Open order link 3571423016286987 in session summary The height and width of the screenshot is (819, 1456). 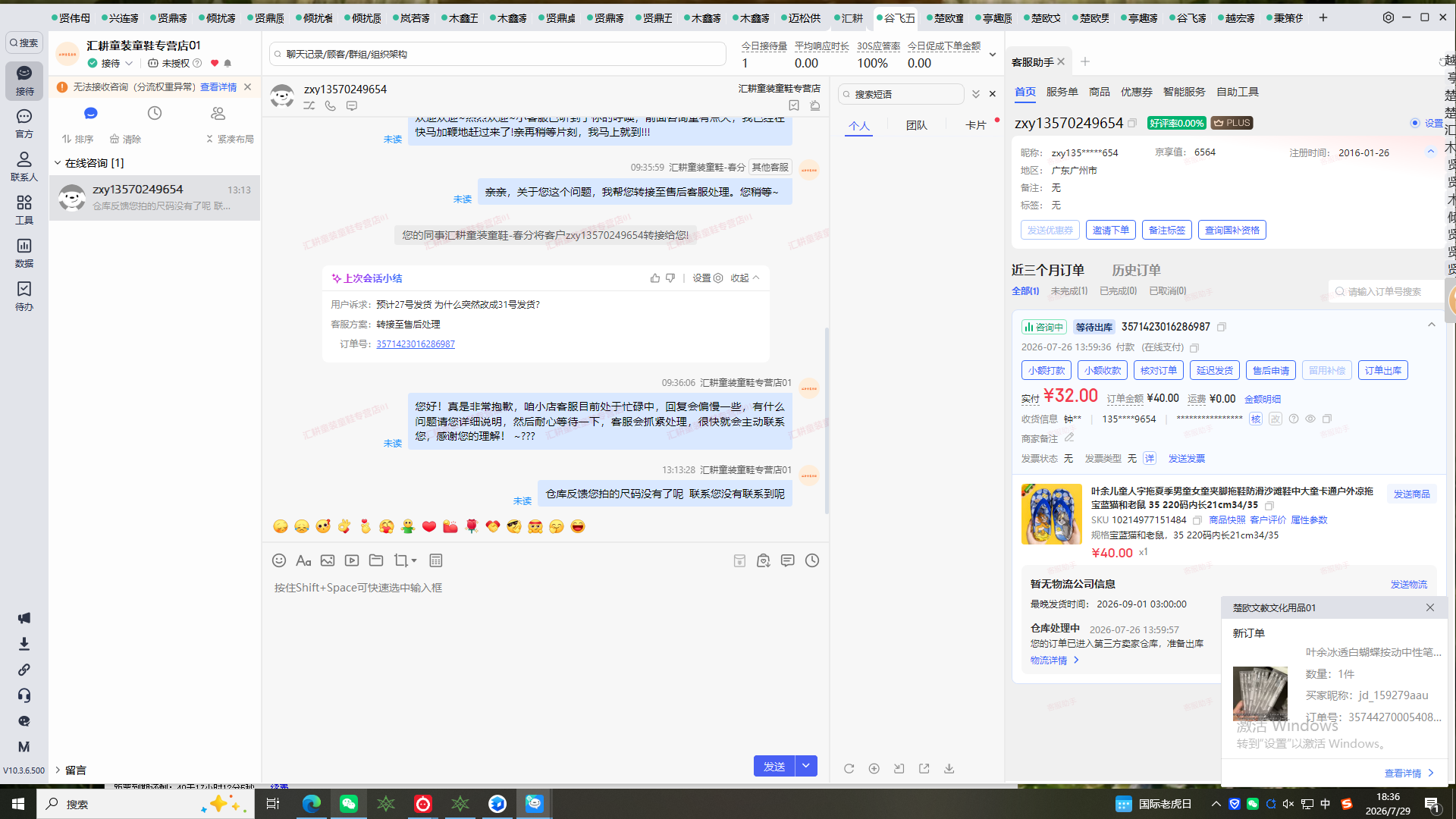coord(416,344)
